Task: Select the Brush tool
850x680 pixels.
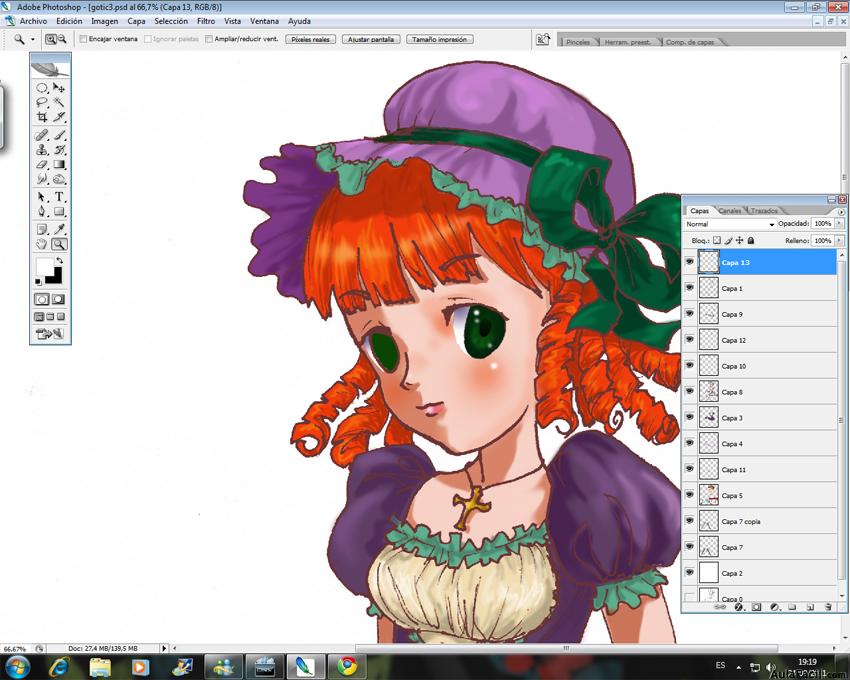Action: point(59,135)
